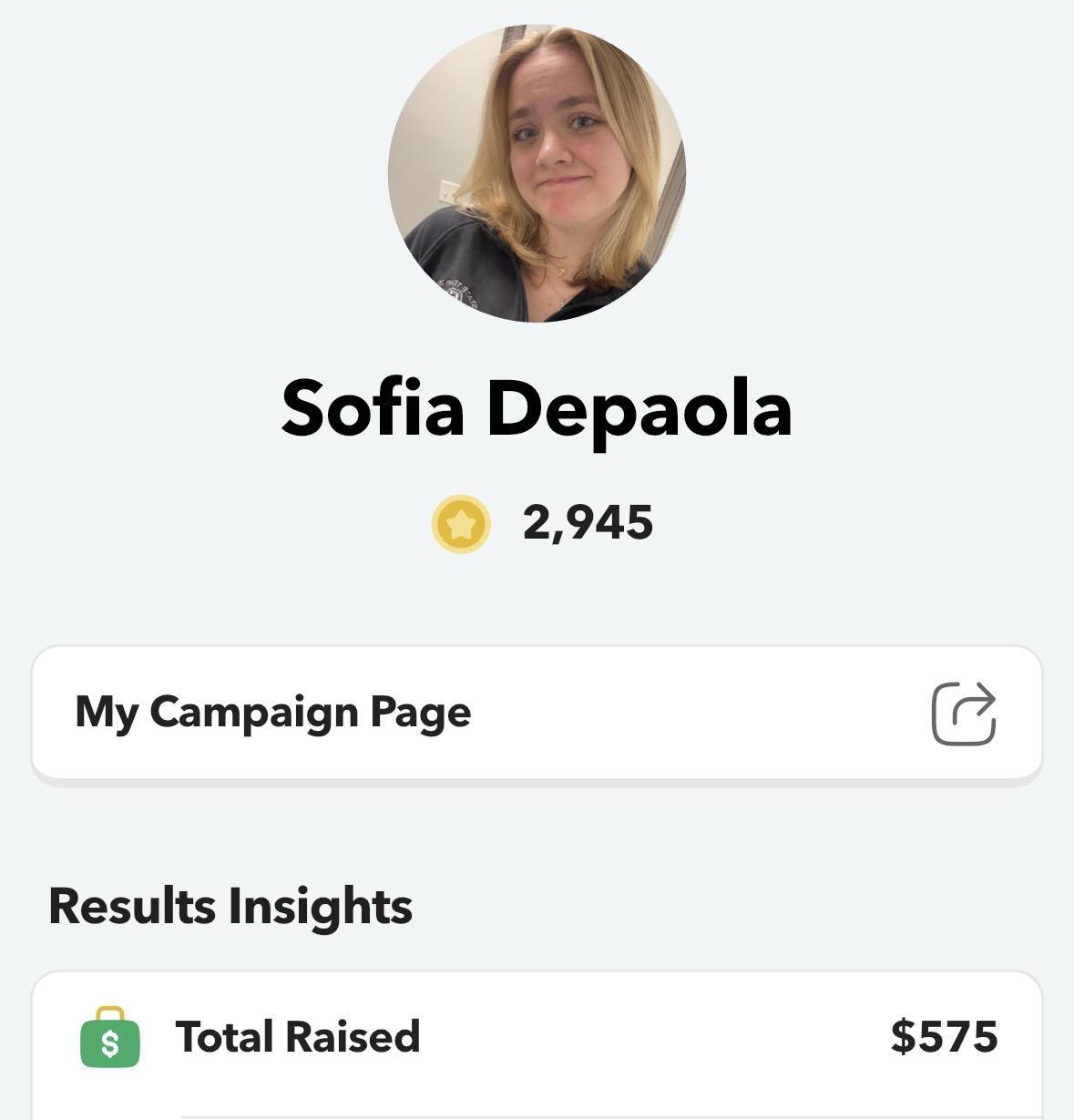Tap the handle on the money bag icon

(x=110, y=1012)
